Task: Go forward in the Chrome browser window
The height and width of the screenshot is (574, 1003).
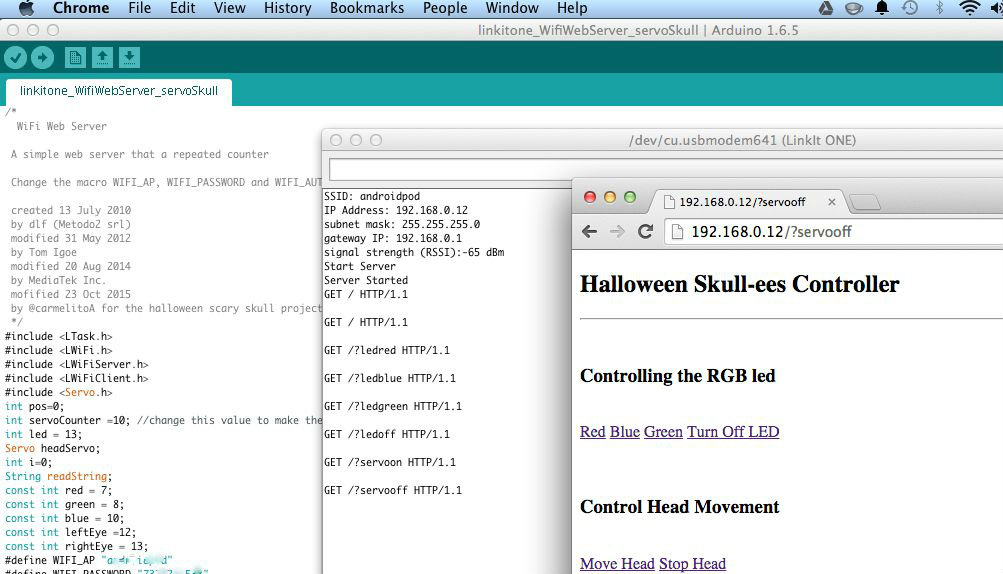Action: [617, 232]
